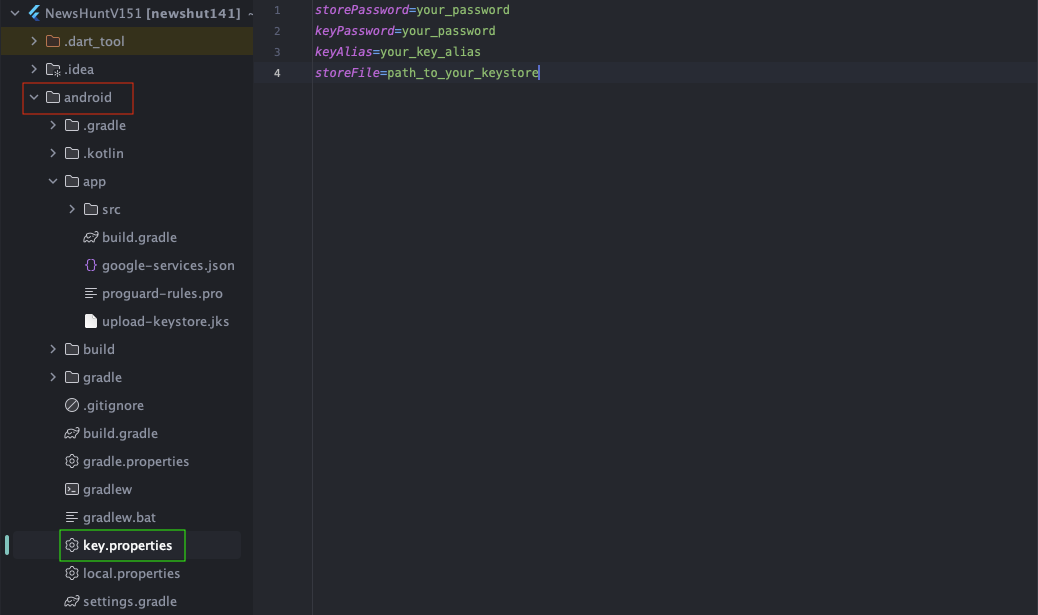Image resolution: width=1038 pixels, height=615 pixels.
Task: Click the JSON braces icon for google-services.json
Action: coord(91,266)
